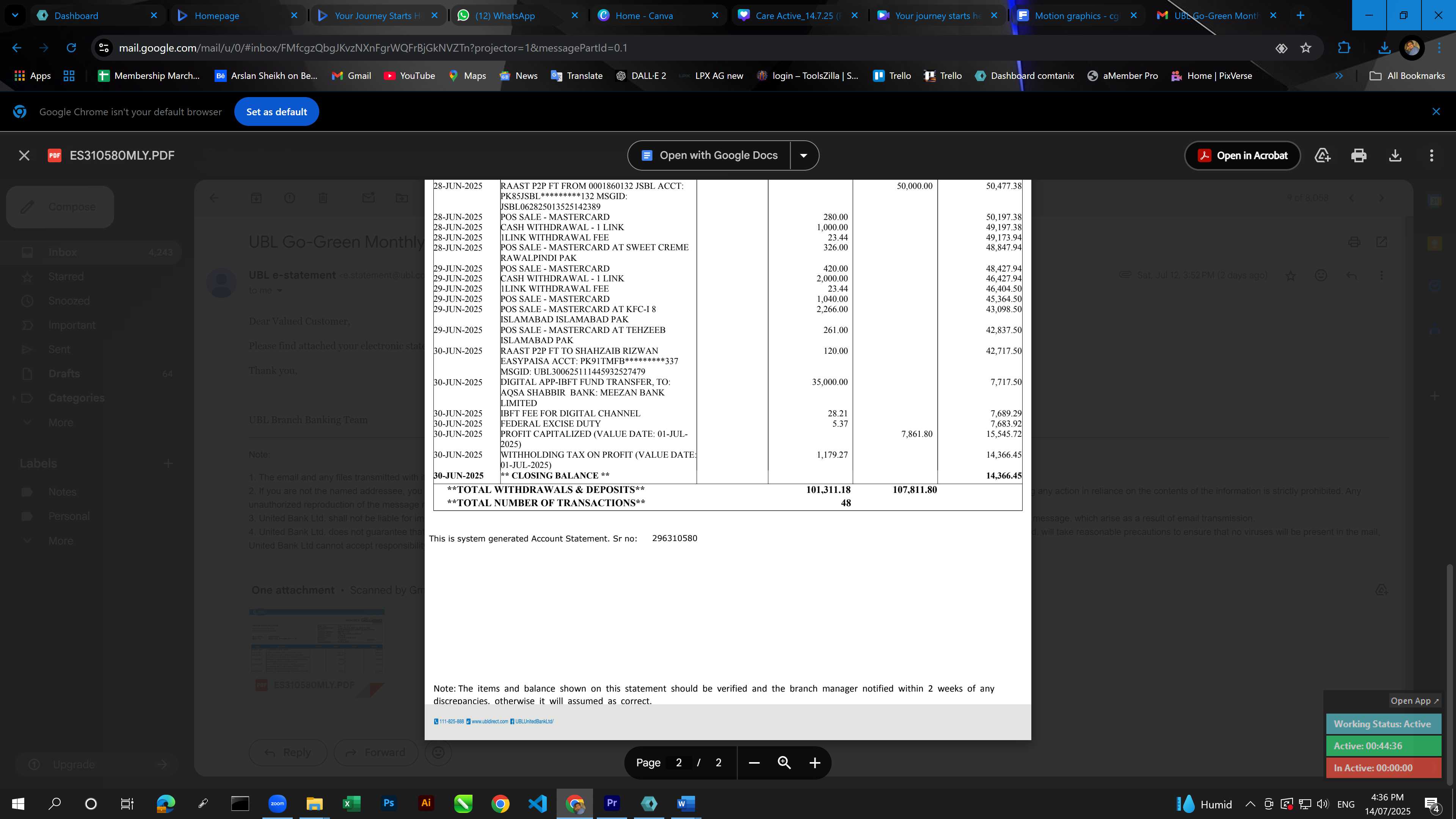Open Windows Start menu
The height and width of the screenshot is (819, 1456).
pyautogui.click(x=18, y=804)
